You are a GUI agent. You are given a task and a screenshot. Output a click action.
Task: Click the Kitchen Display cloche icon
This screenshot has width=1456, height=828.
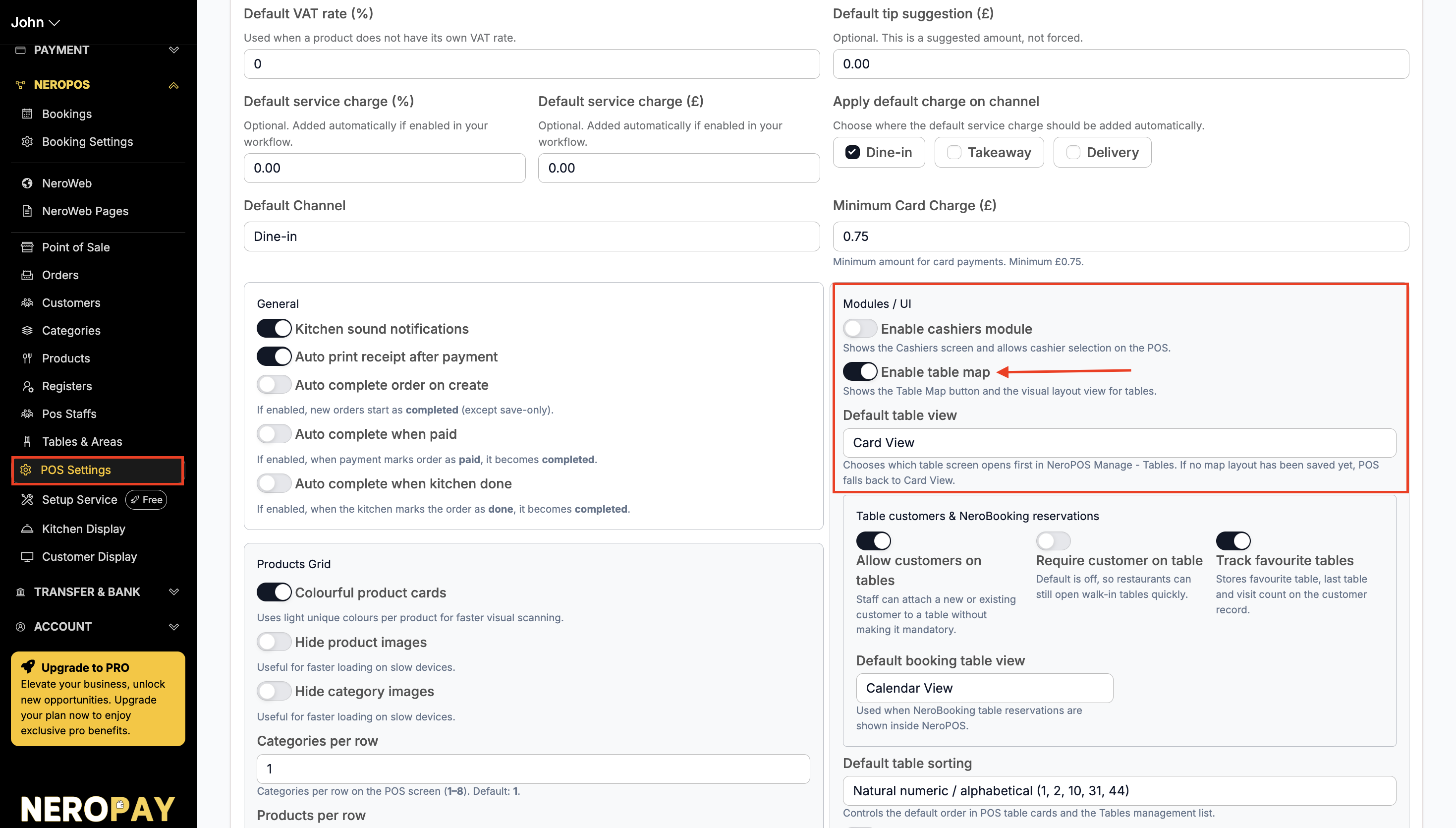tap(27, 529)
